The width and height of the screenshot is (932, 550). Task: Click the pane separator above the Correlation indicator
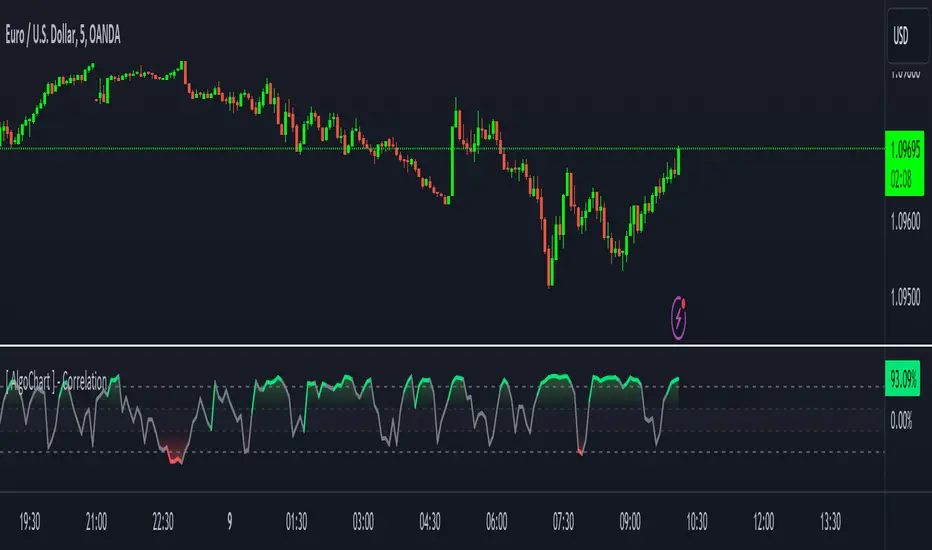coord(466,345)
